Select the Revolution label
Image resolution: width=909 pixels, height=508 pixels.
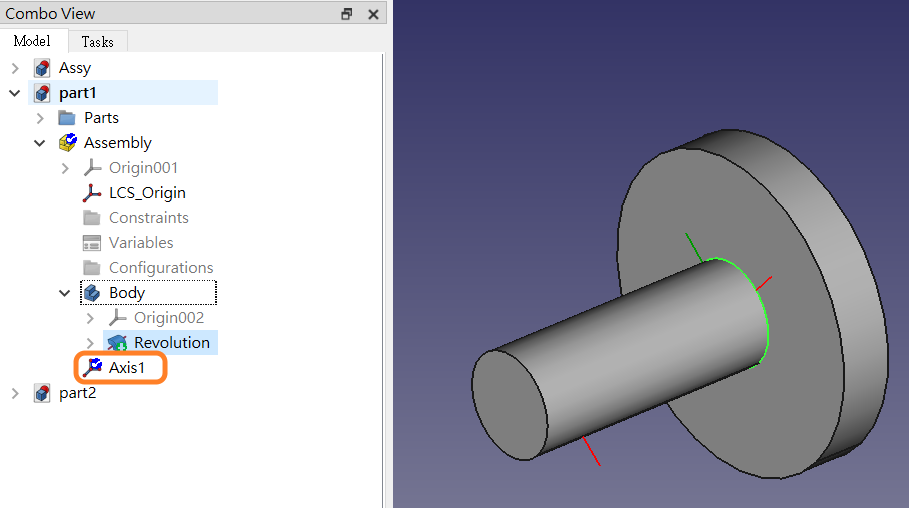[172, 343]
